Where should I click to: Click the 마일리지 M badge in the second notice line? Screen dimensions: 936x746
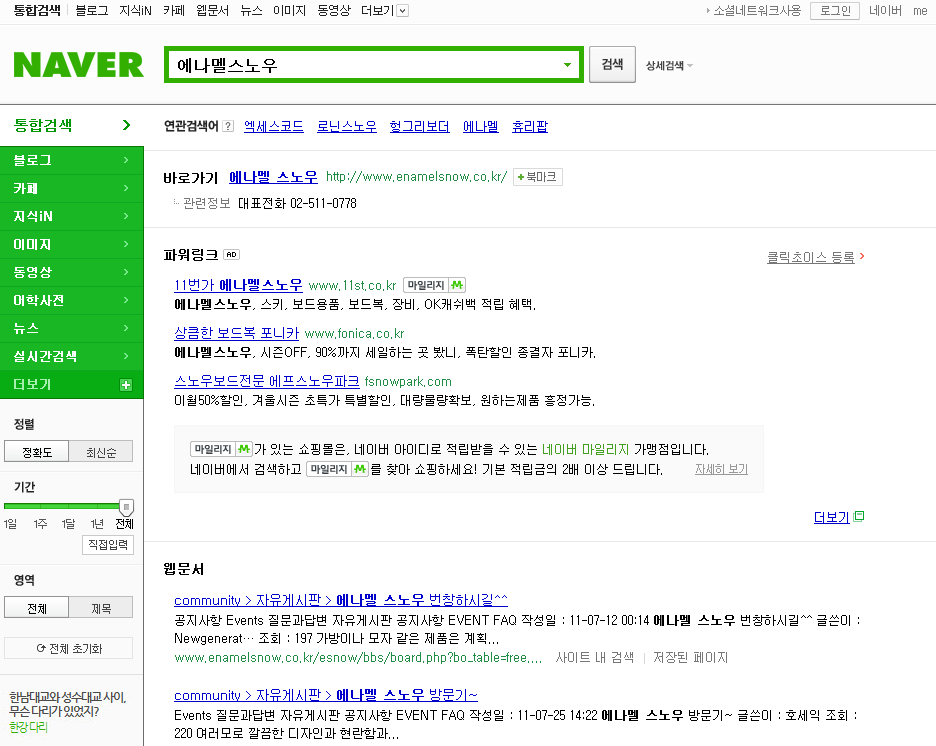tap(337, 469)
